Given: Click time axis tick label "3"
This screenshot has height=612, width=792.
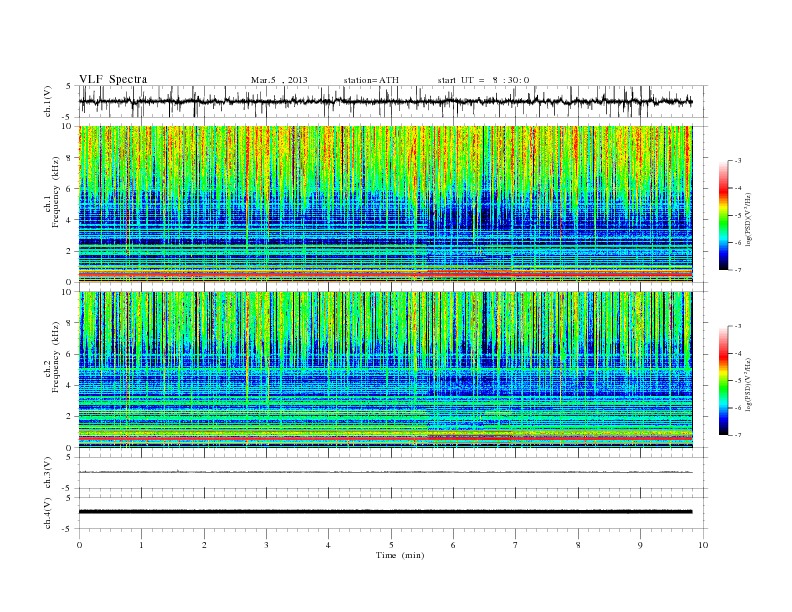Looking at the screenshot, I should (x=266, y=545).
